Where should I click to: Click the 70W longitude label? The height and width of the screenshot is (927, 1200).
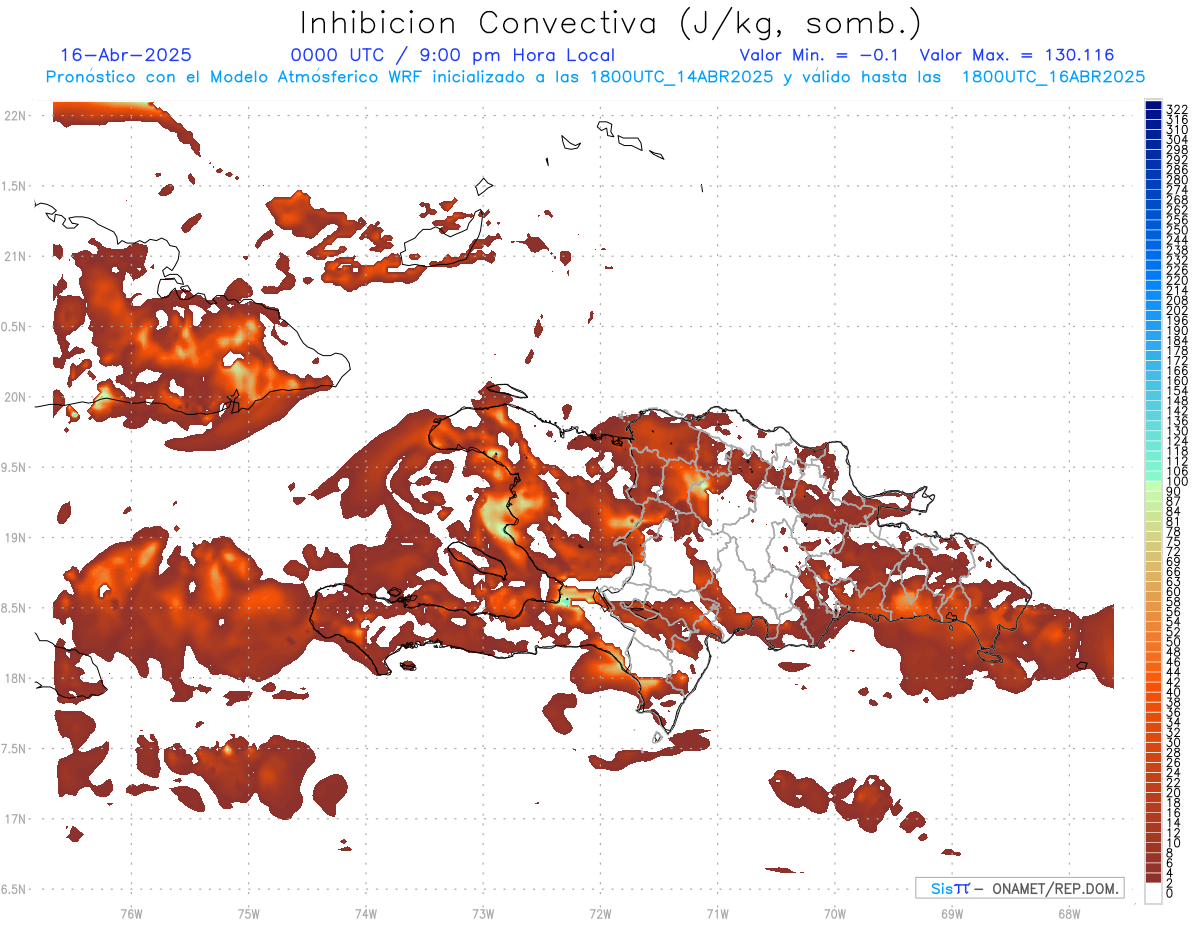[x=834, y=913]
